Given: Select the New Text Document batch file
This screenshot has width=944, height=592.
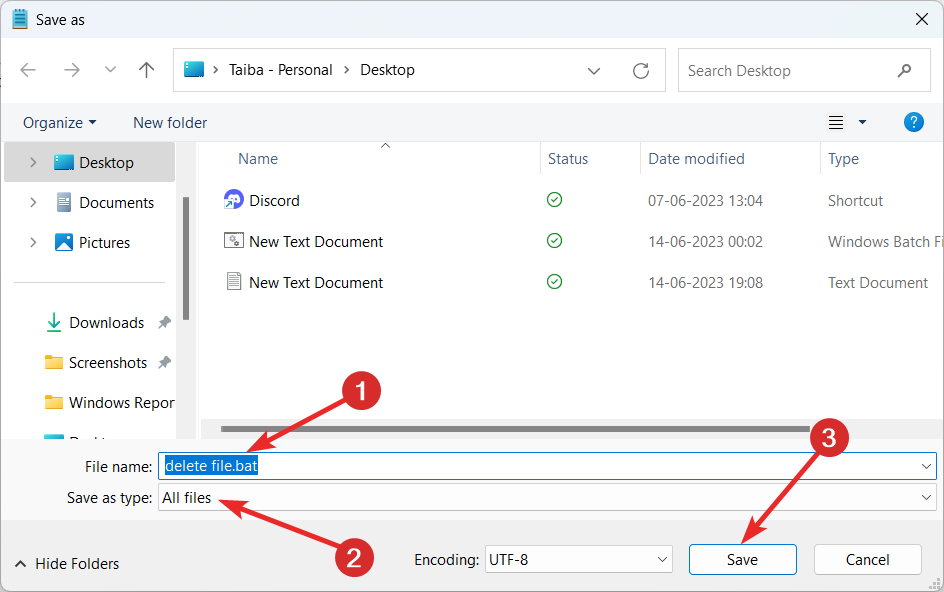Looking at the screenshot, I should pos(315,241).
